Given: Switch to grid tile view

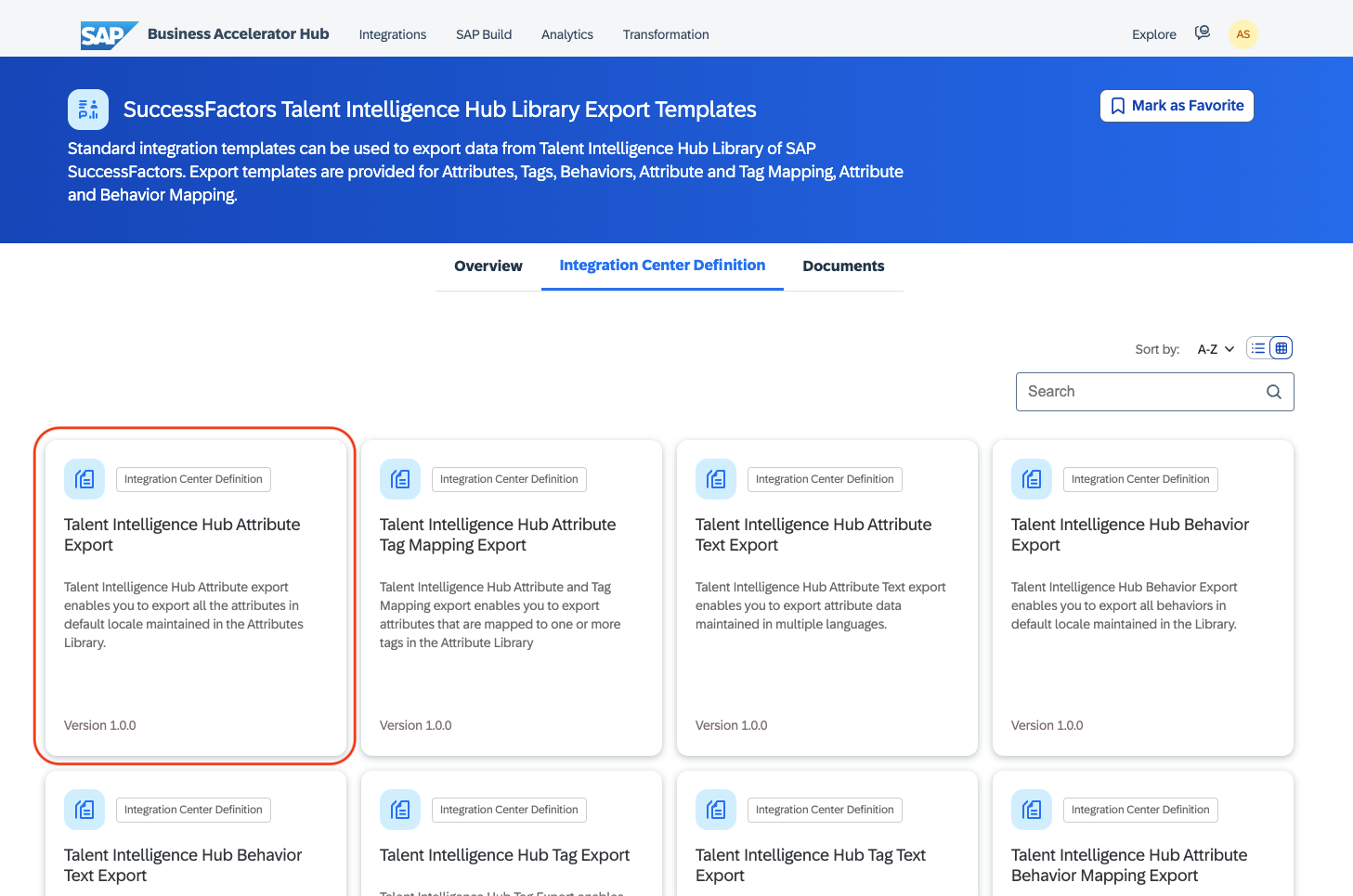Looking at the screenshot, I should 1281,348.
